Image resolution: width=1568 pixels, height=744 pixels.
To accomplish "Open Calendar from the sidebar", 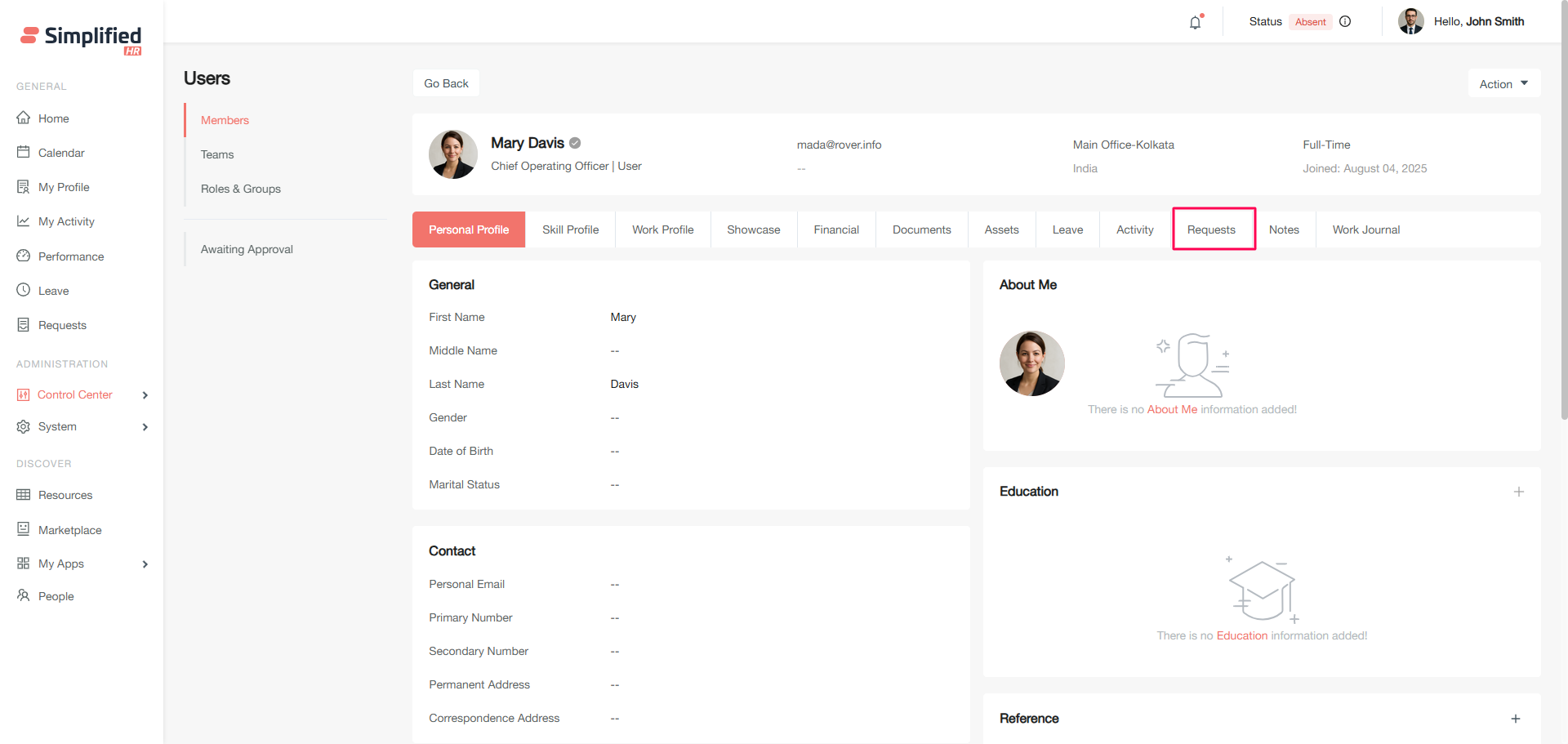I will tap(60, 153).
